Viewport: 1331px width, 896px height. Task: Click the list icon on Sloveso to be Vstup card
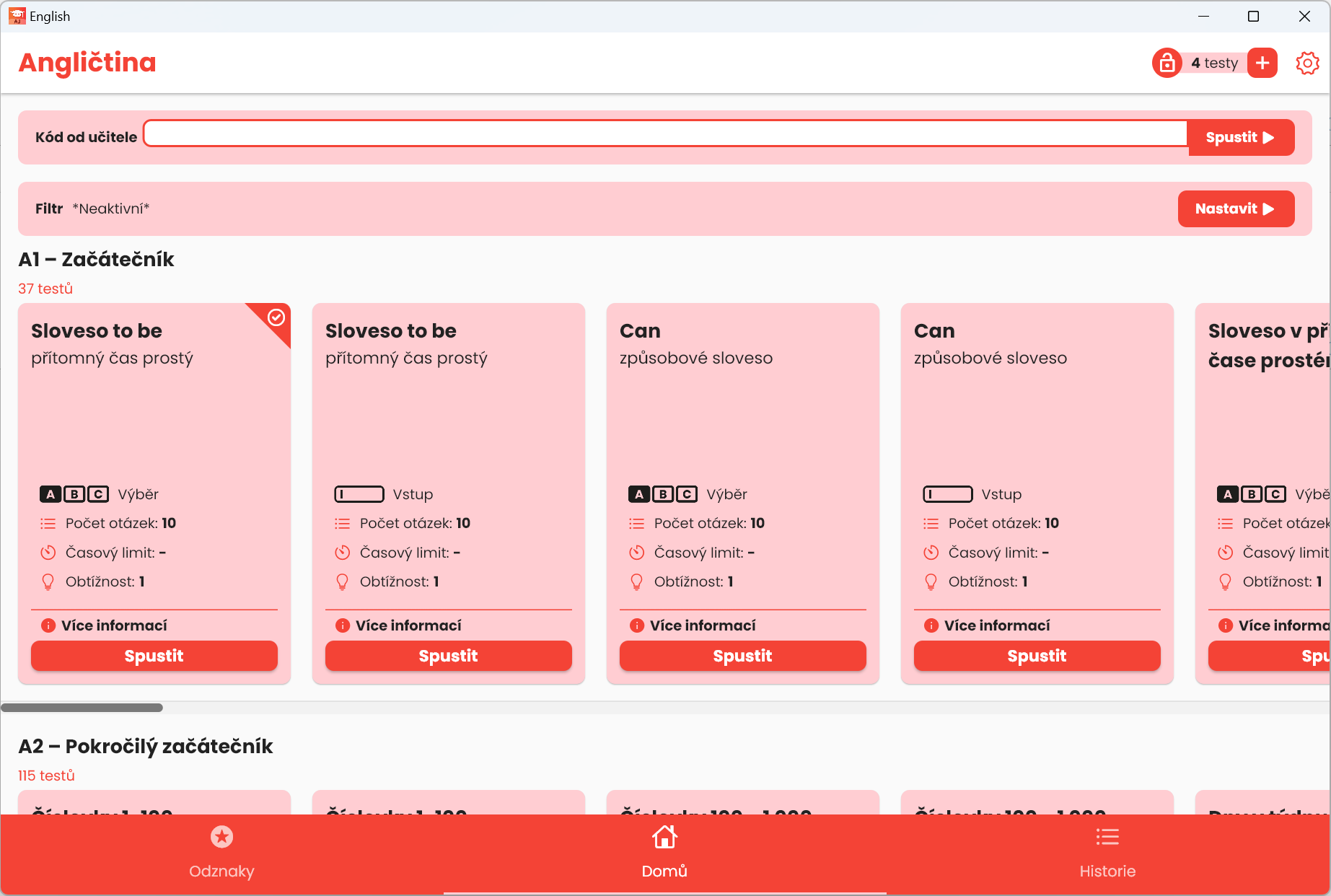tap(343, 524)
